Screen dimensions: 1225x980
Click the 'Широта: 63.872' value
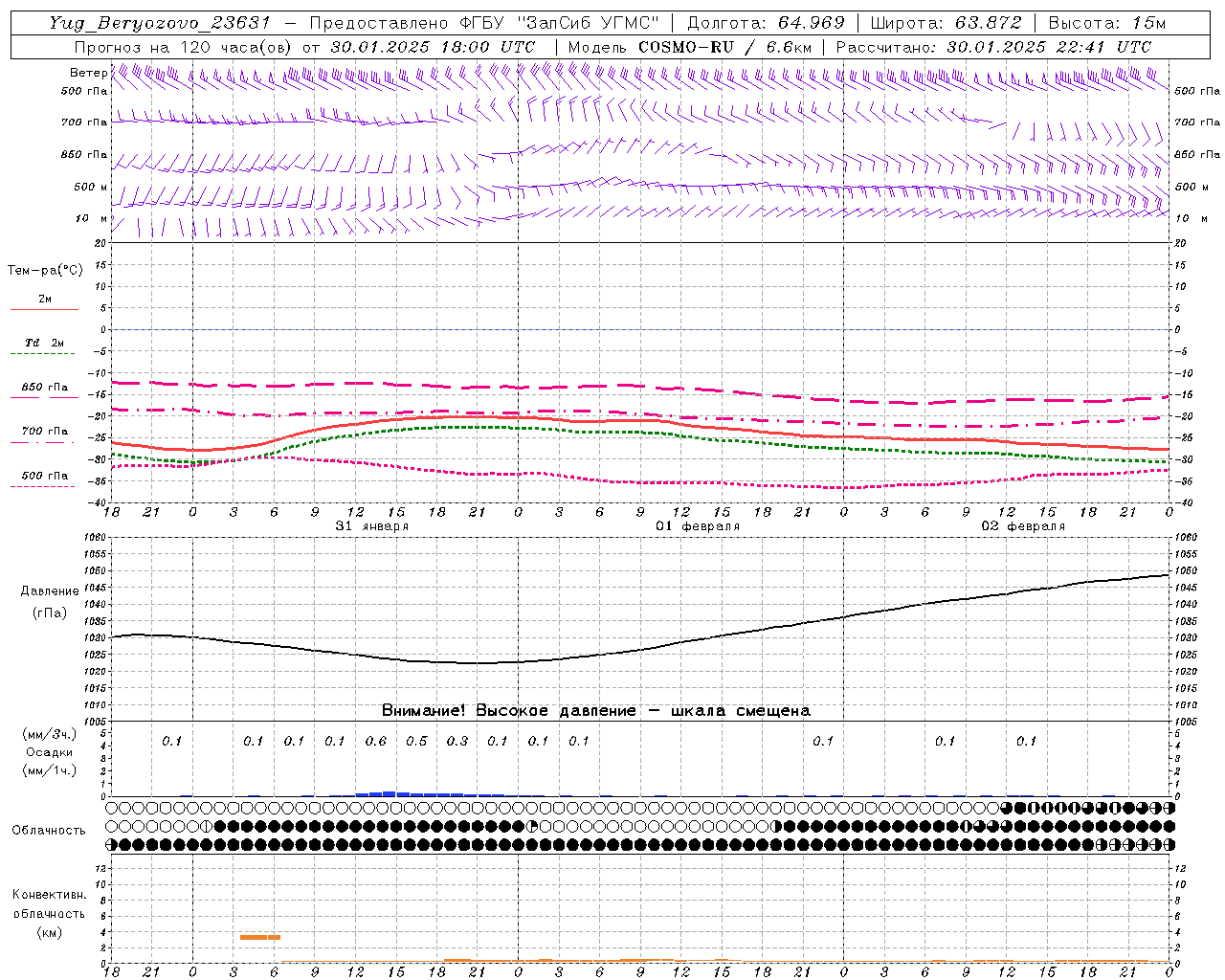947,23
